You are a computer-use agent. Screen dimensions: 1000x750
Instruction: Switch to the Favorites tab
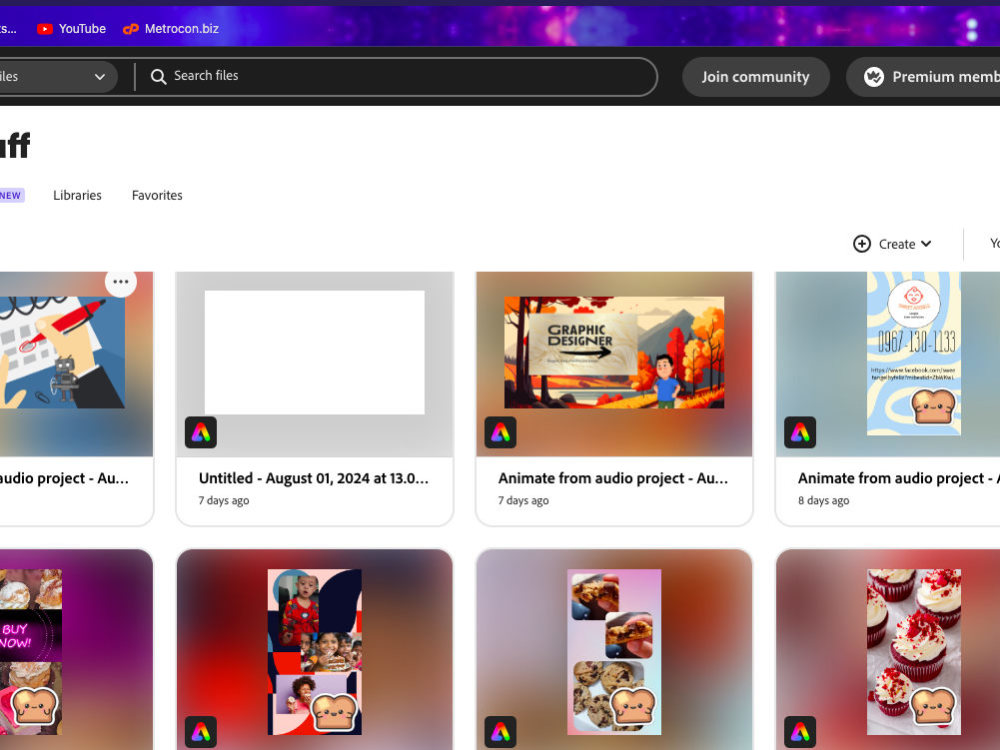pos(157,195)
